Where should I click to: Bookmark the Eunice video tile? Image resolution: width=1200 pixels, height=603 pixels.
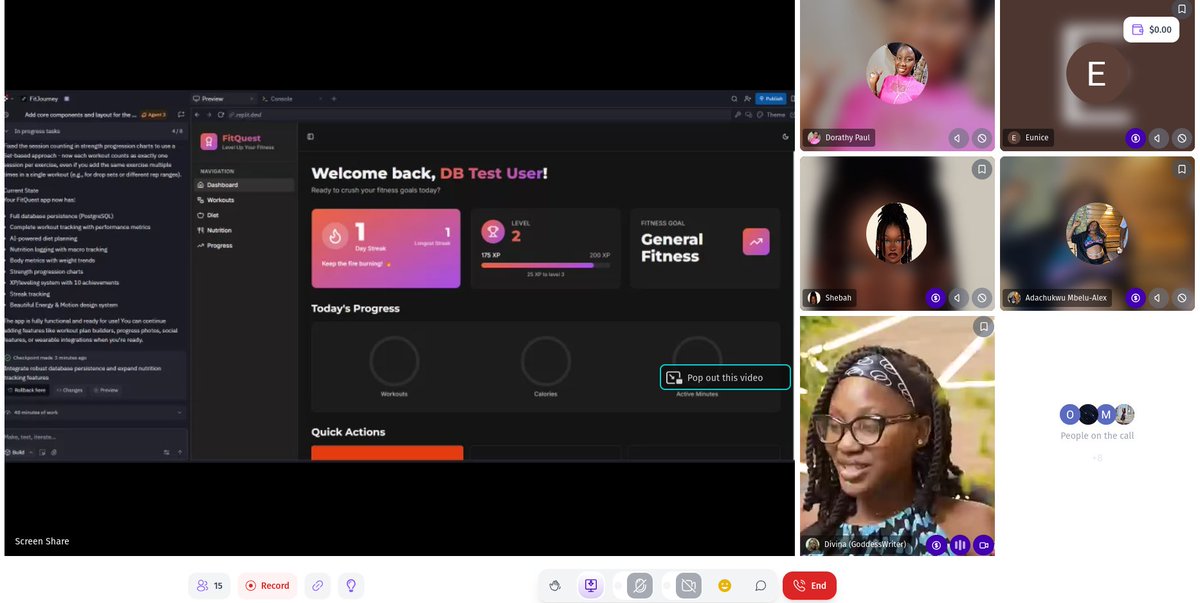click(x=1183, y=9)
